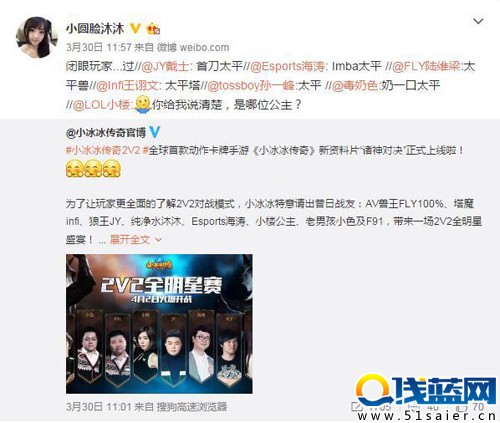Open the post options chevron menu
Screen dimensions: 500x423
pos(478,22)
